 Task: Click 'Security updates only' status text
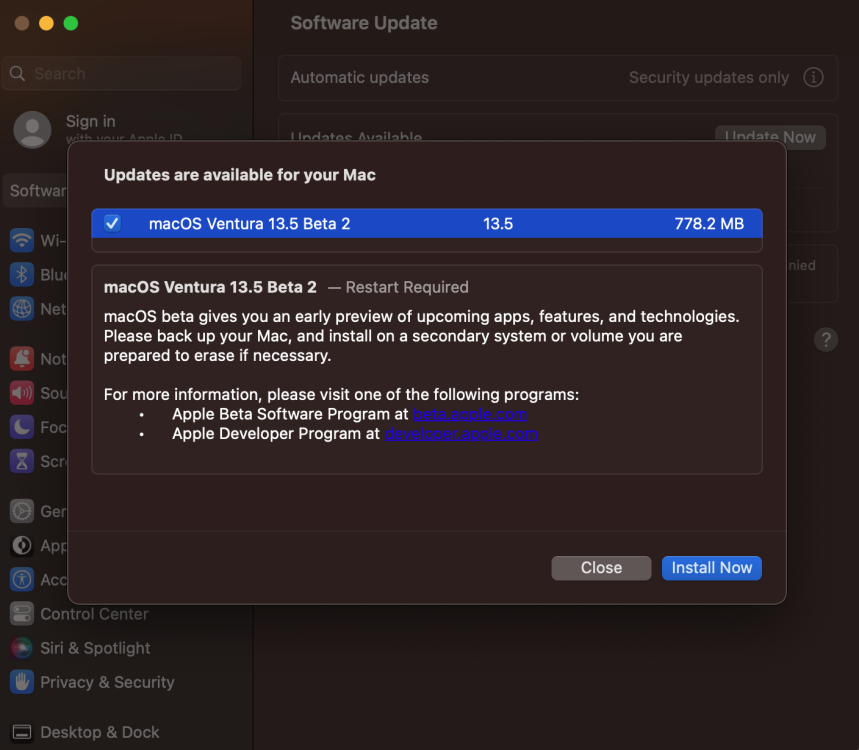tap(709, 77)
